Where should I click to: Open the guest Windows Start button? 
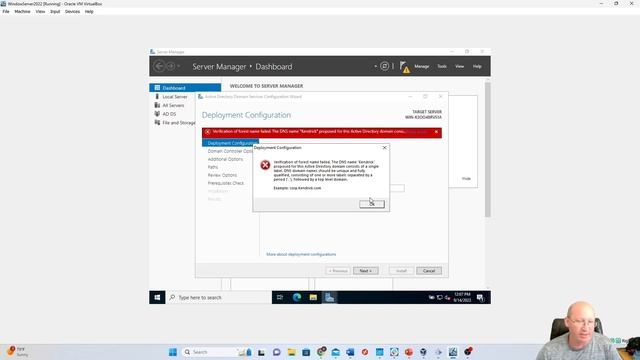point(157,297)
